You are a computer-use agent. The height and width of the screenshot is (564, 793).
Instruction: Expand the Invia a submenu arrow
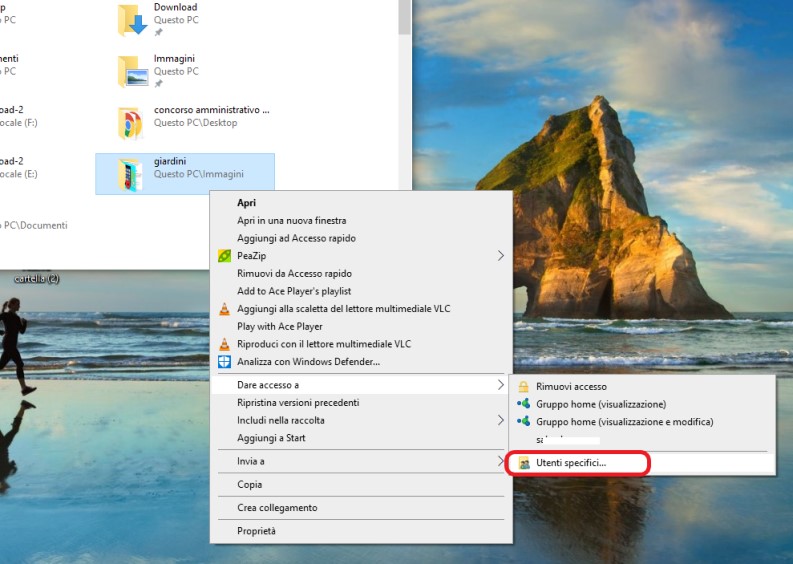coord(501,461)
